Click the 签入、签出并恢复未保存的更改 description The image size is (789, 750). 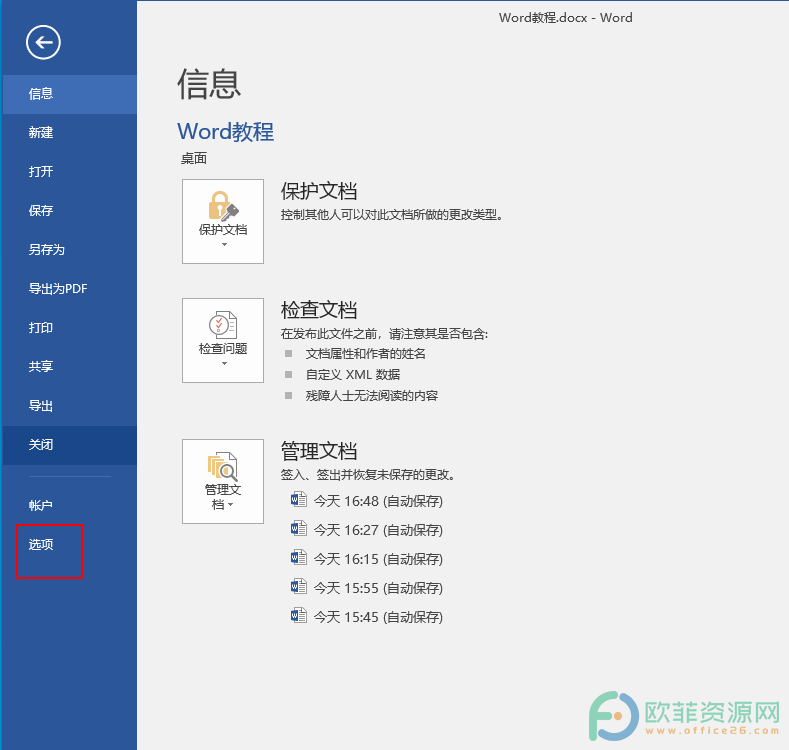[x=368, y=475]
